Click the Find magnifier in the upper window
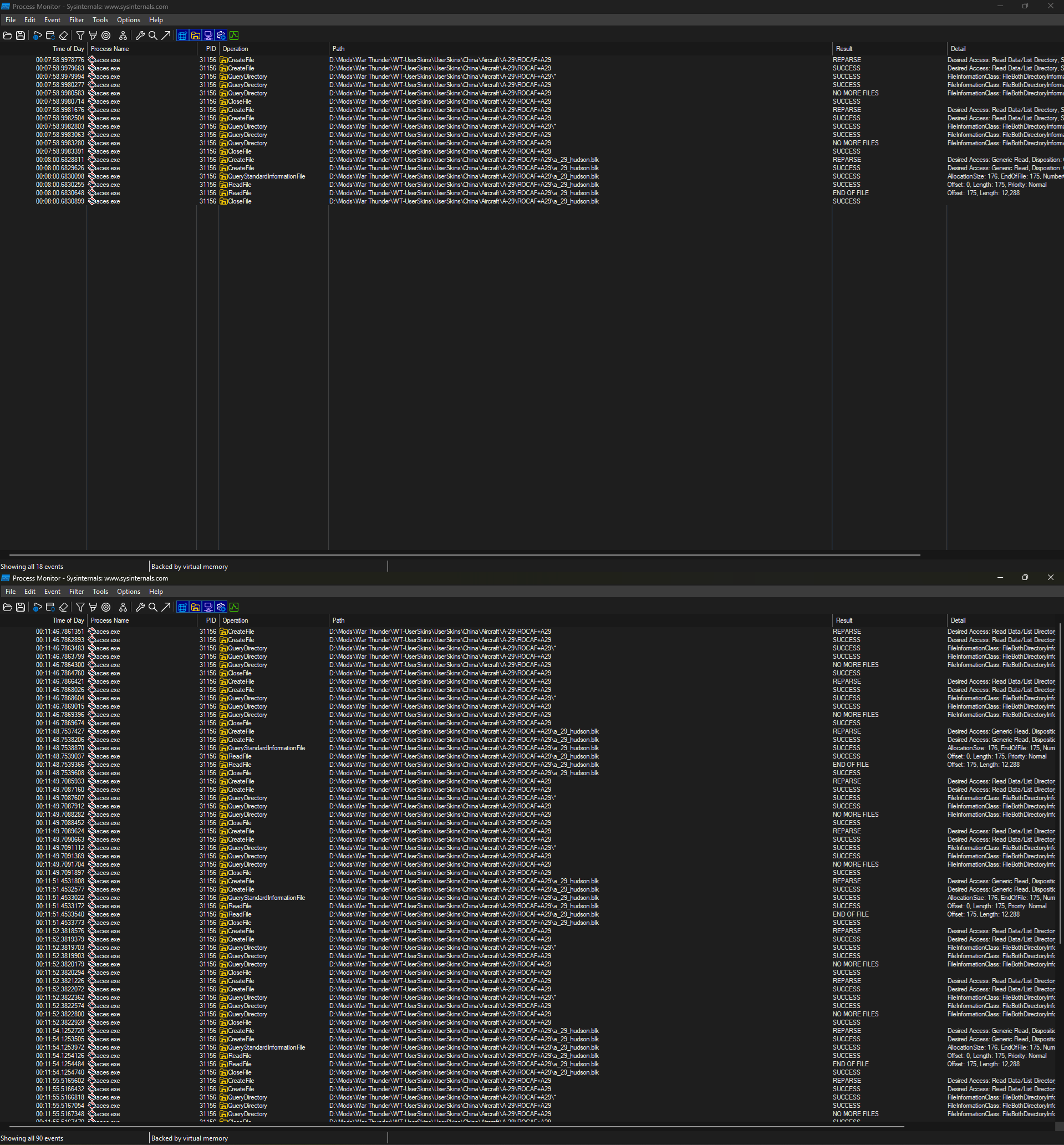 tap(152, 35)
